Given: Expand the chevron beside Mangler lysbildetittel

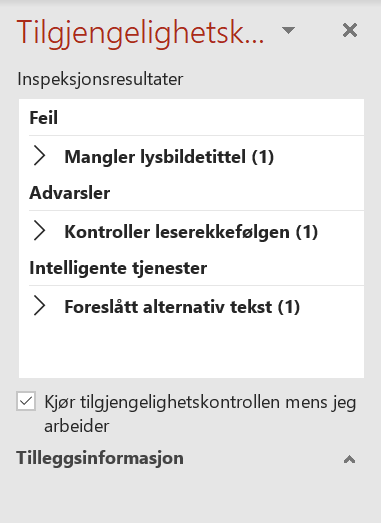Looking at the screenshot, I should [39, 156].
